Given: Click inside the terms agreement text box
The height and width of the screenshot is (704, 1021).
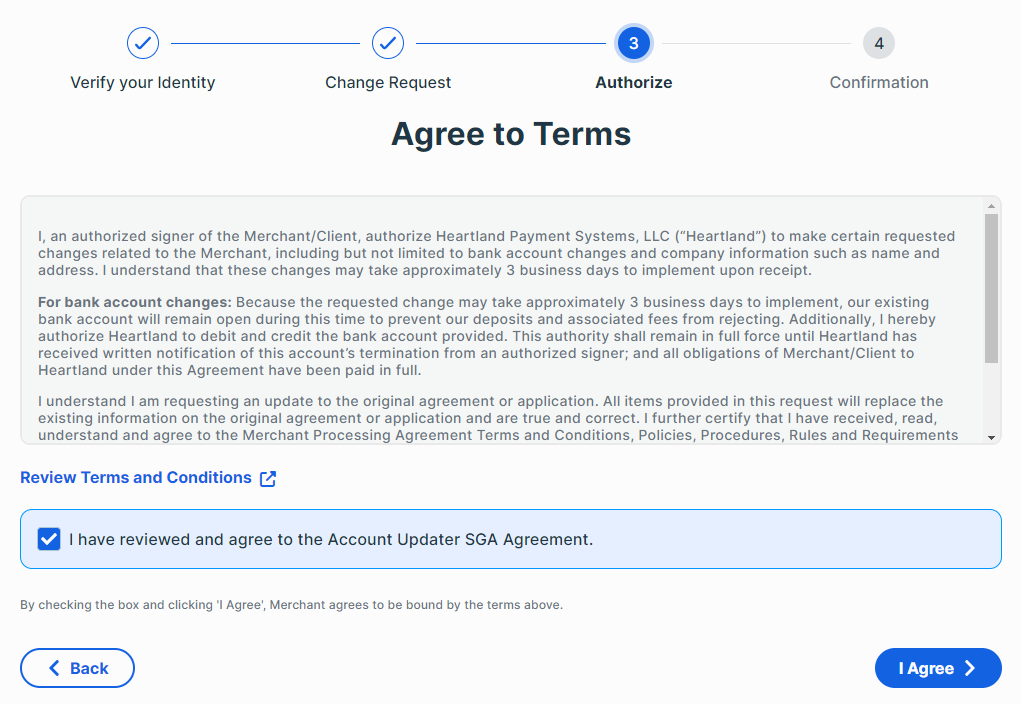Looking at the screenshot, I should click(x=500, y=320).
